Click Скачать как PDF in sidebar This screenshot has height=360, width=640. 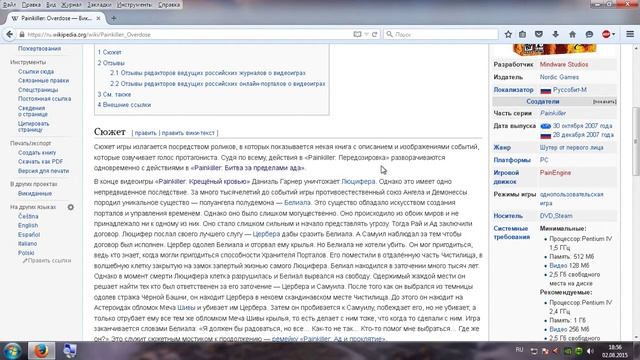point(40,162)
